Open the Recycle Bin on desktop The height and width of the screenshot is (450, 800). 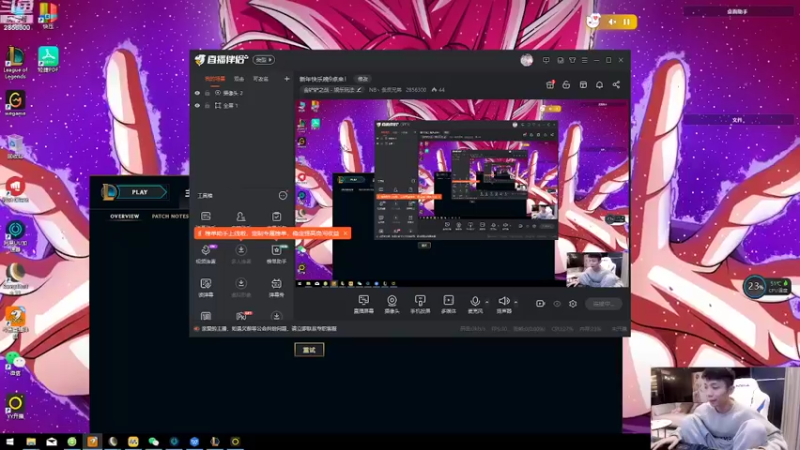[x=15, y=146]
